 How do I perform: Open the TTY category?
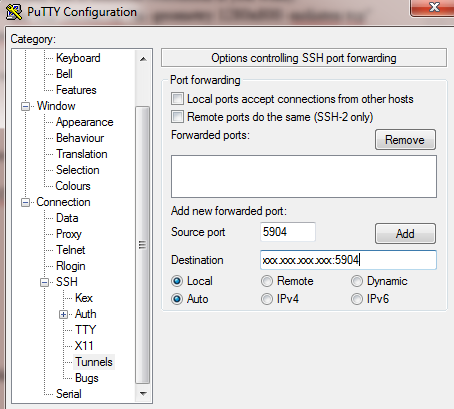tap(85, 330)
